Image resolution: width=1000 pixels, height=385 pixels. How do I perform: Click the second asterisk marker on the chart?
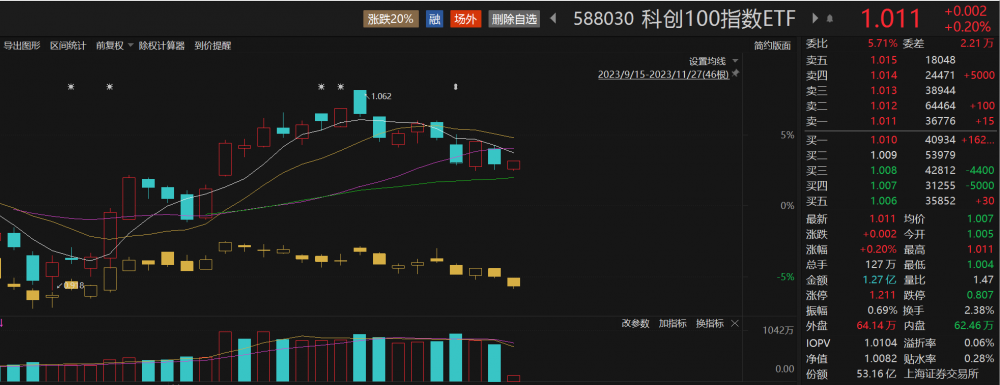click(x=110, y=87)
